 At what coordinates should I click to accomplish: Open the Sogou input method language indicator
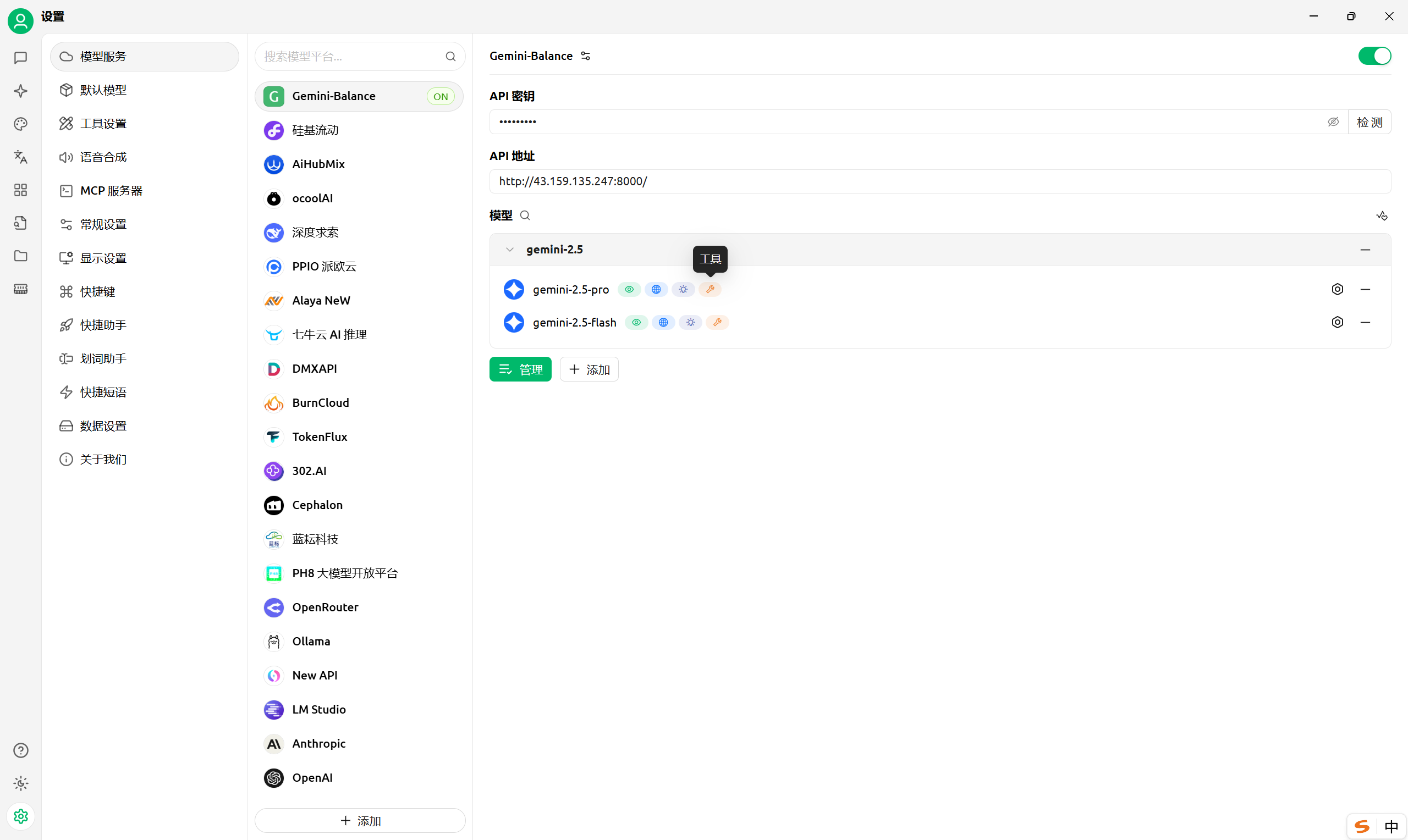click(x=1390, y=826)
